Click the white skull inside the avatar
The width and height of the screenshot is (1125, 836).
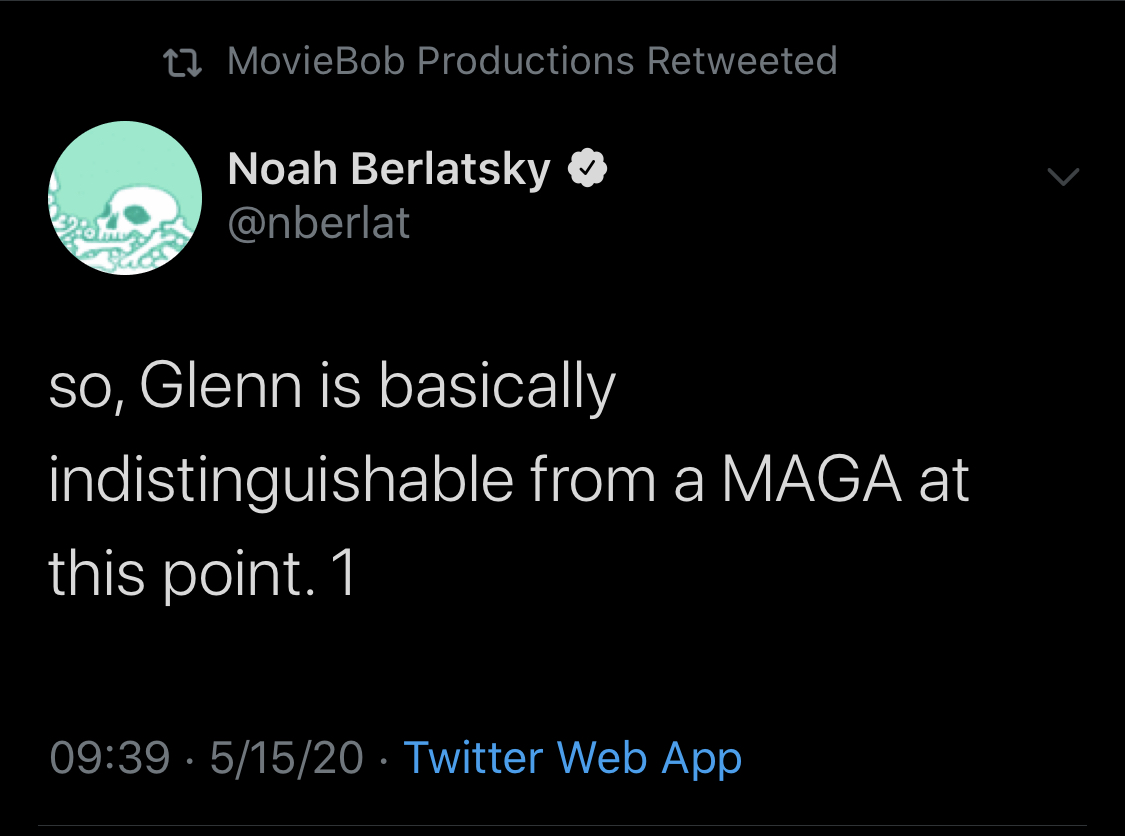click(x=141, y=213)
